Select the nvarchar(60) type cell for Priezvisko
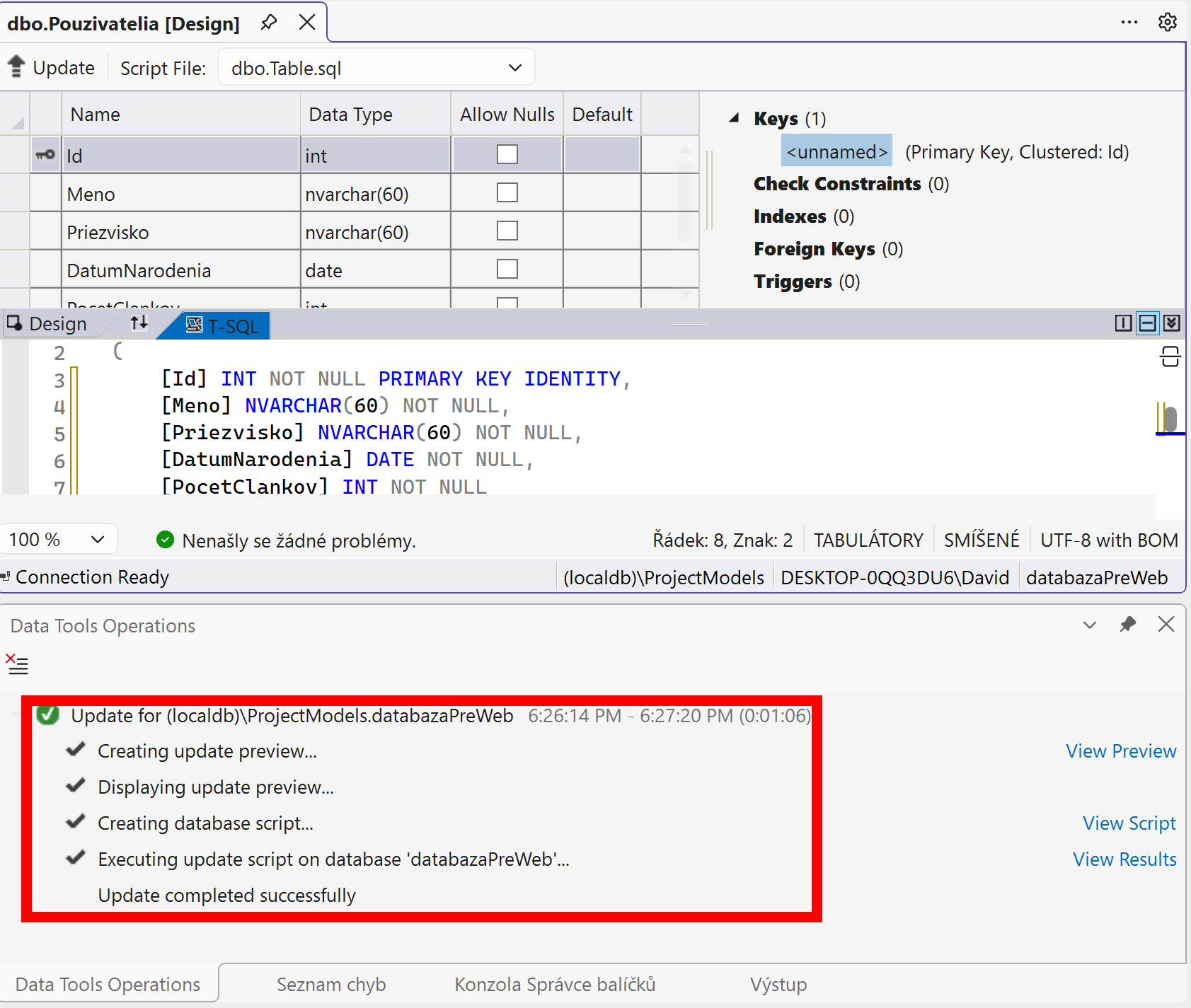 376,232
